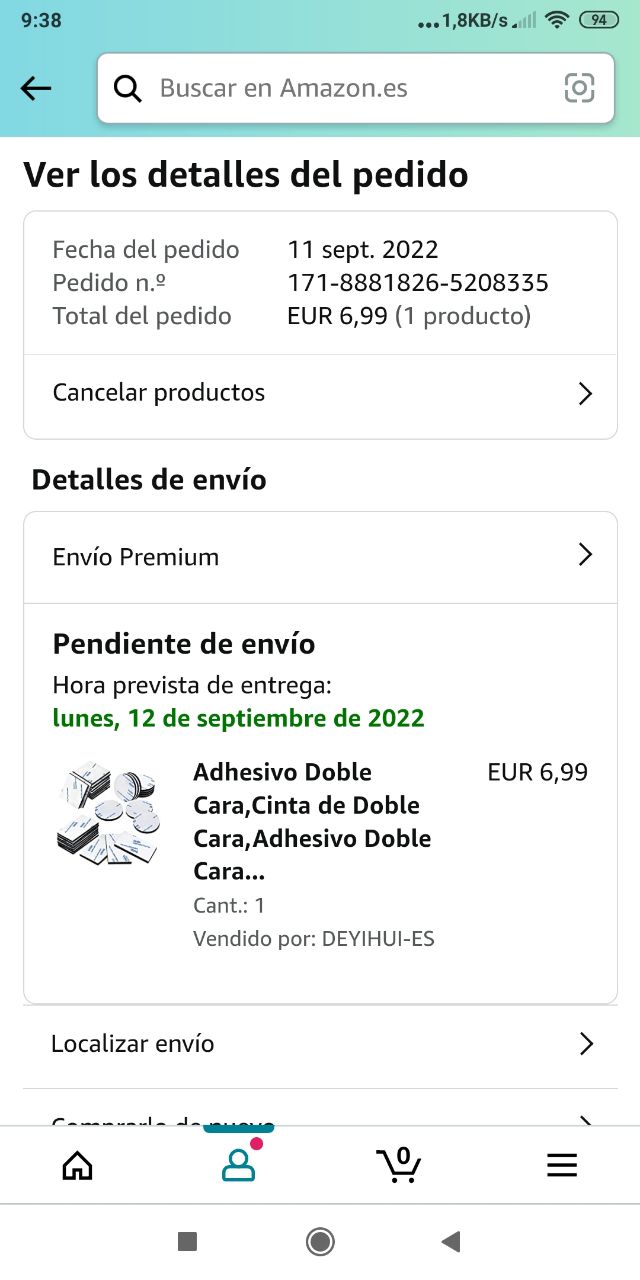Expand the Localizar envío chevron

pyautogui.click(x=586, y=1044)
